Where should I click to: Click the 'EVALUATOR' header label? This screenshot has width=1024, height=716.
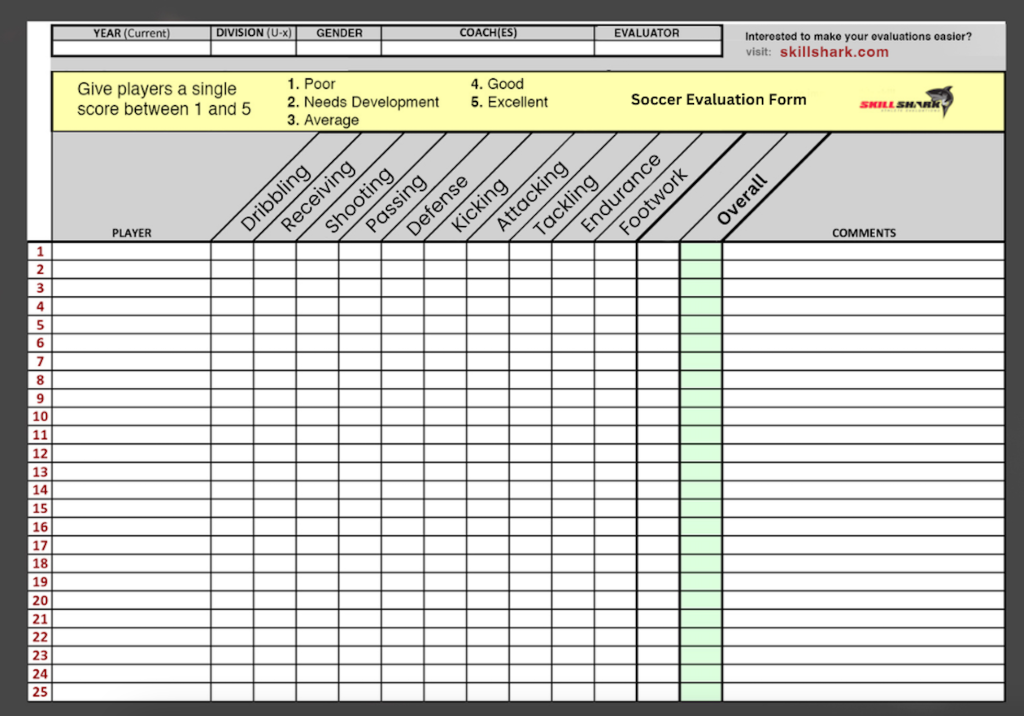(647, 33)
